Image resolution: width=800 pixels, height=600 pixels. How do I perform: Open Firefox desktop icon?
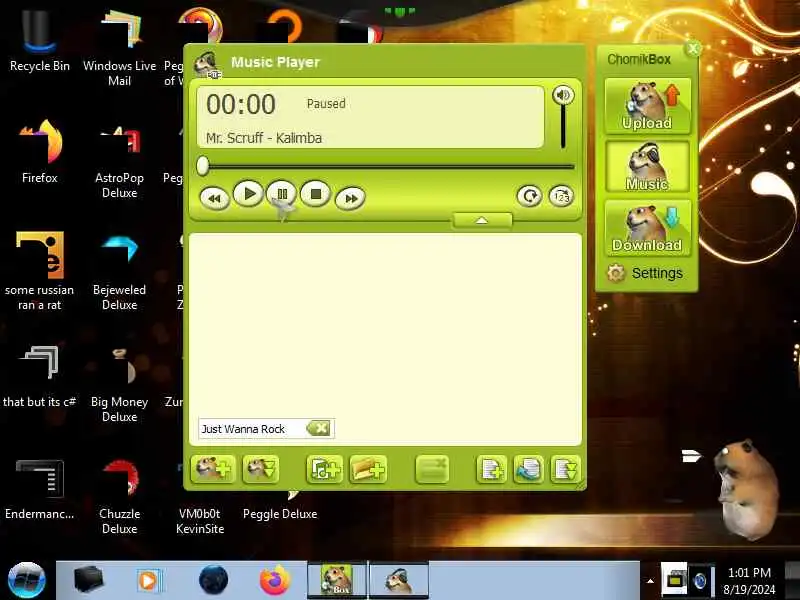coord(39,151)
